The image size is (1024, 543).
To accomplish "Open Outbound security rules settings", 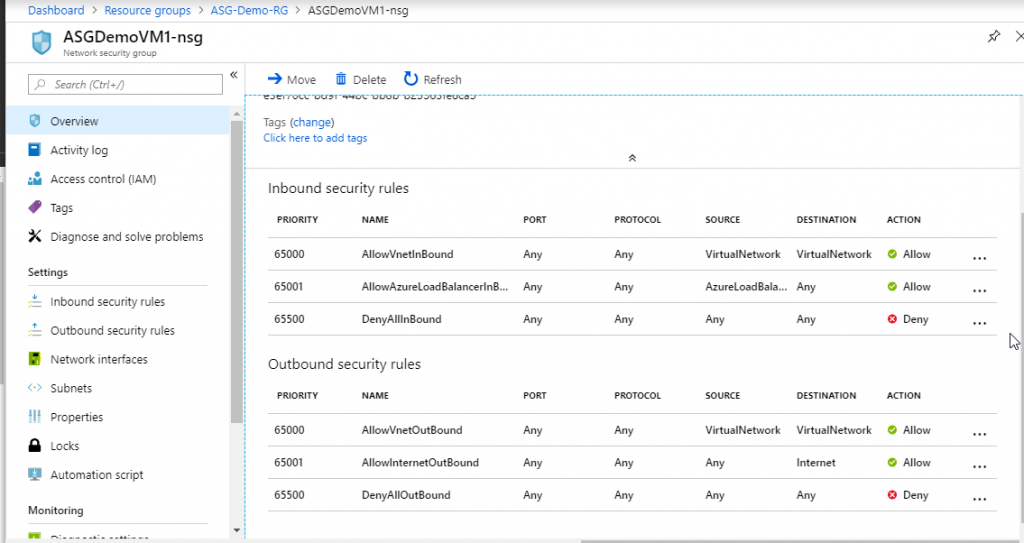I will pos(112,331).
